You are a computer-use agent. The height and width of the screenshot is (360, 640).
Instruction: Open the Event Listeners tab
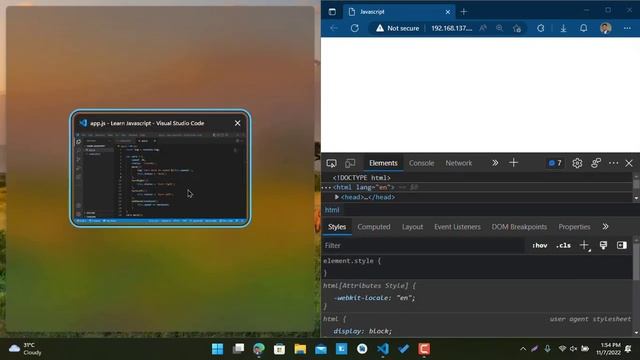click(x=457, y=227)
